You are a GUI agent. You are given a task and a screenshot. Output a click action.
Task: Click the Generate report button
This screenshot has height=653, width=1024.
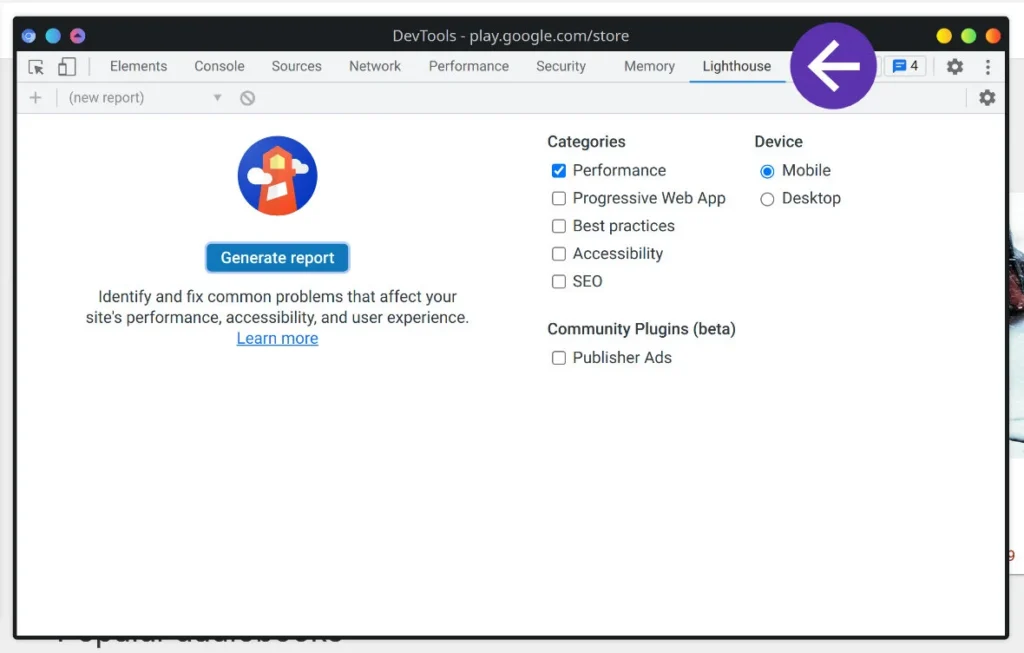tap(278, 258)
